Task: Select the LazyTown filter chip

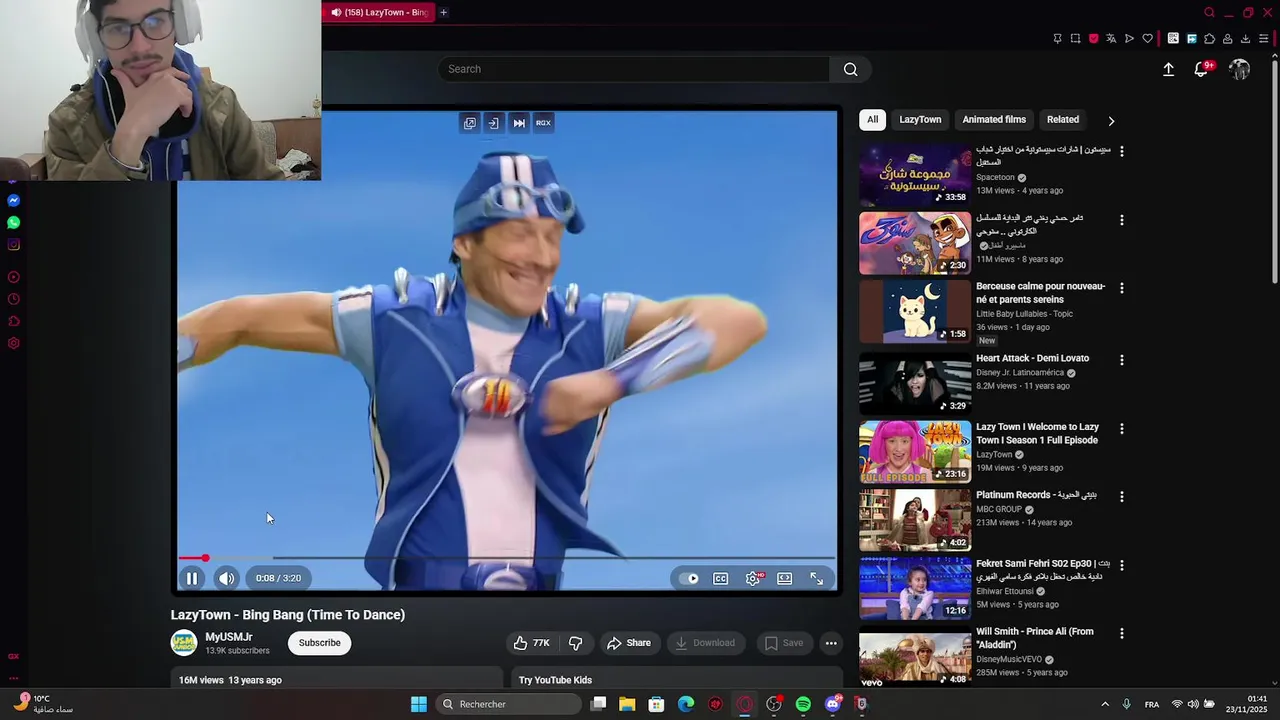Action: pyautogui.click(x=920, y=119)
